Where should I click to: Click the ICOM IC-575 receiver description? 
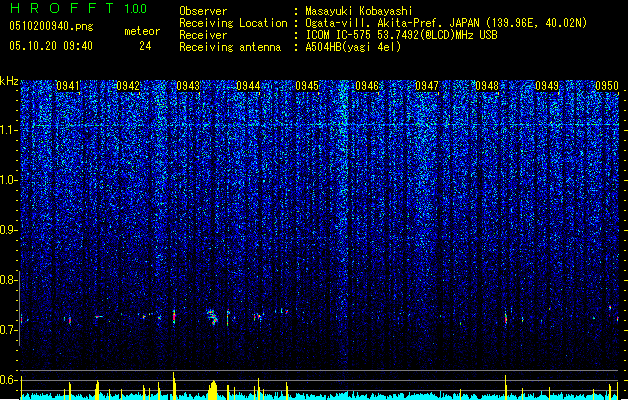point(402,35)
